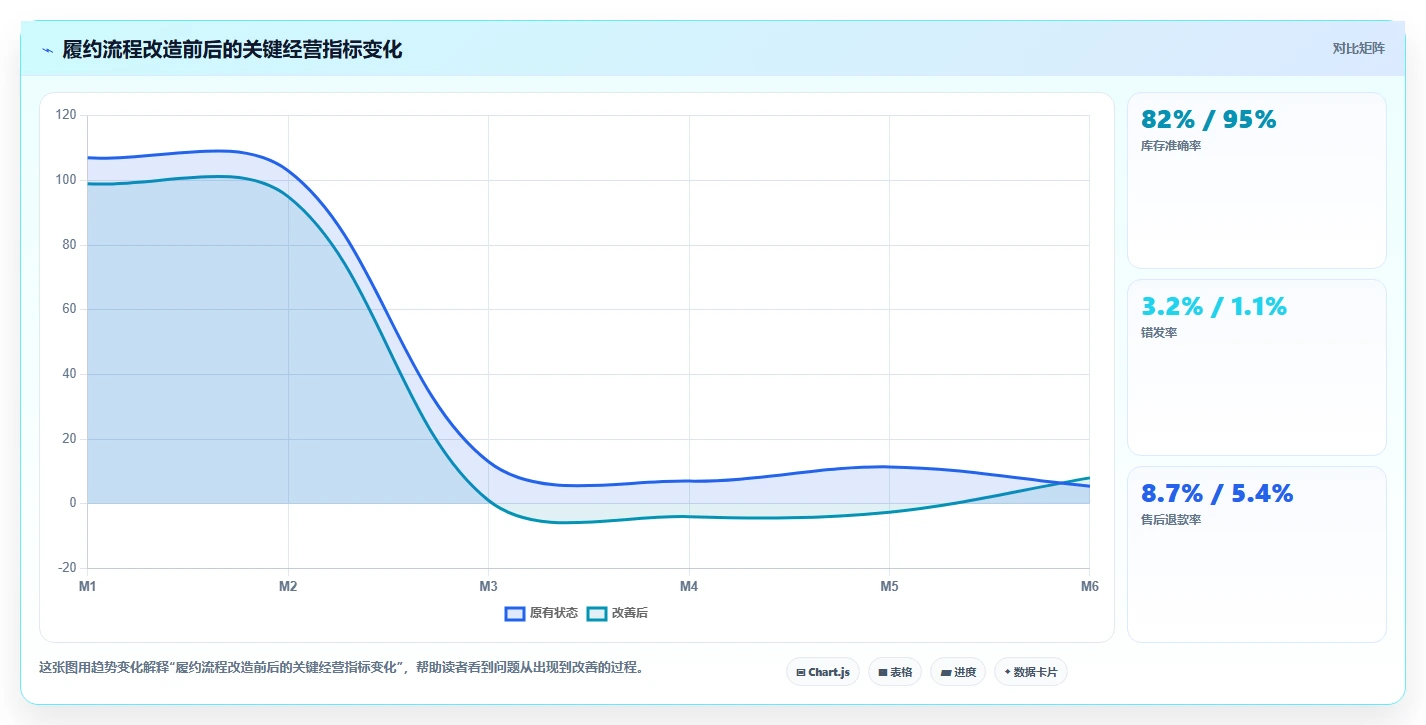Click the M3 x-axis label

[x=488, y=587]
